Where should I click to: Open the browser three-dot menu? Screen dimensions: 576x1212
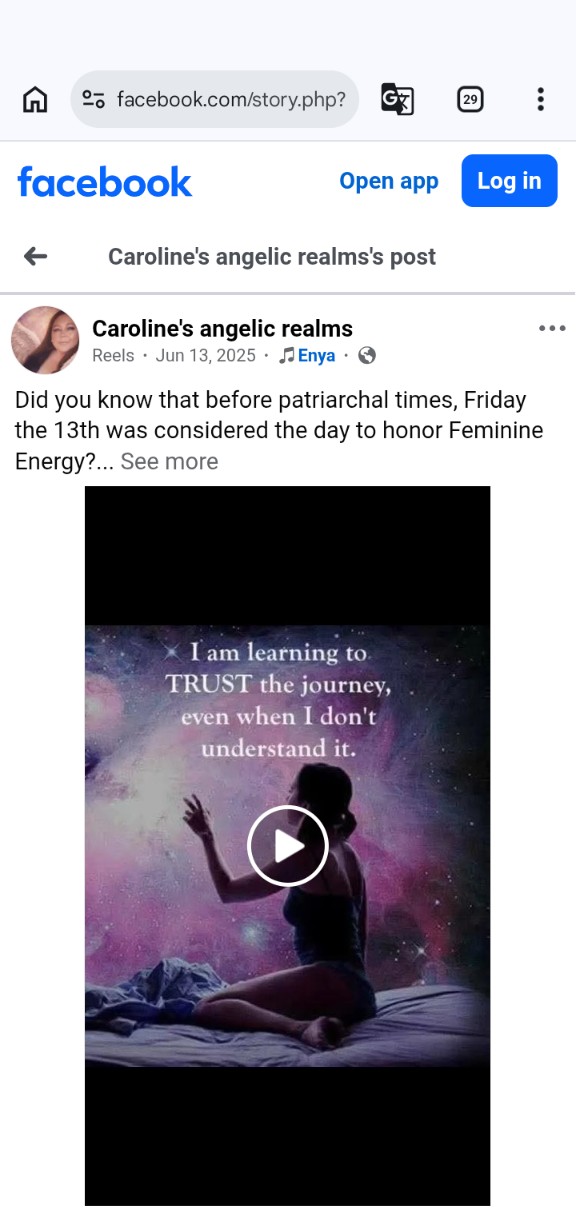[540, 99]
